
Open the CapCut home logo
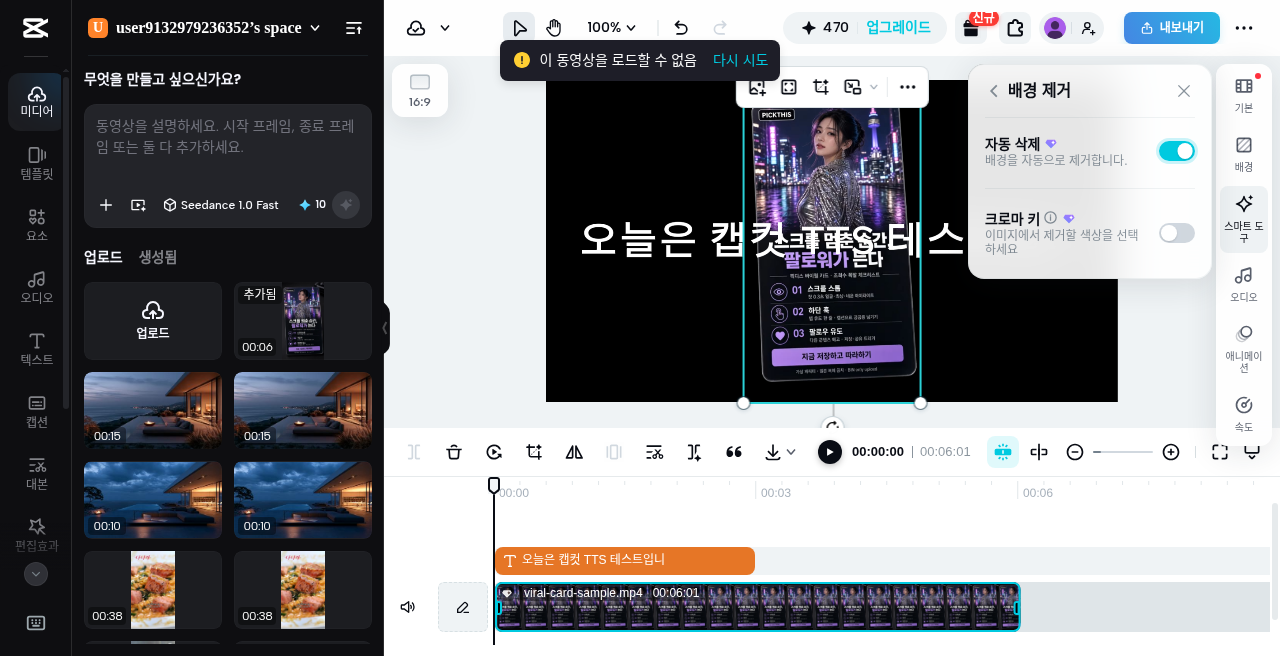pyautogui.click(x=35, y=28)
